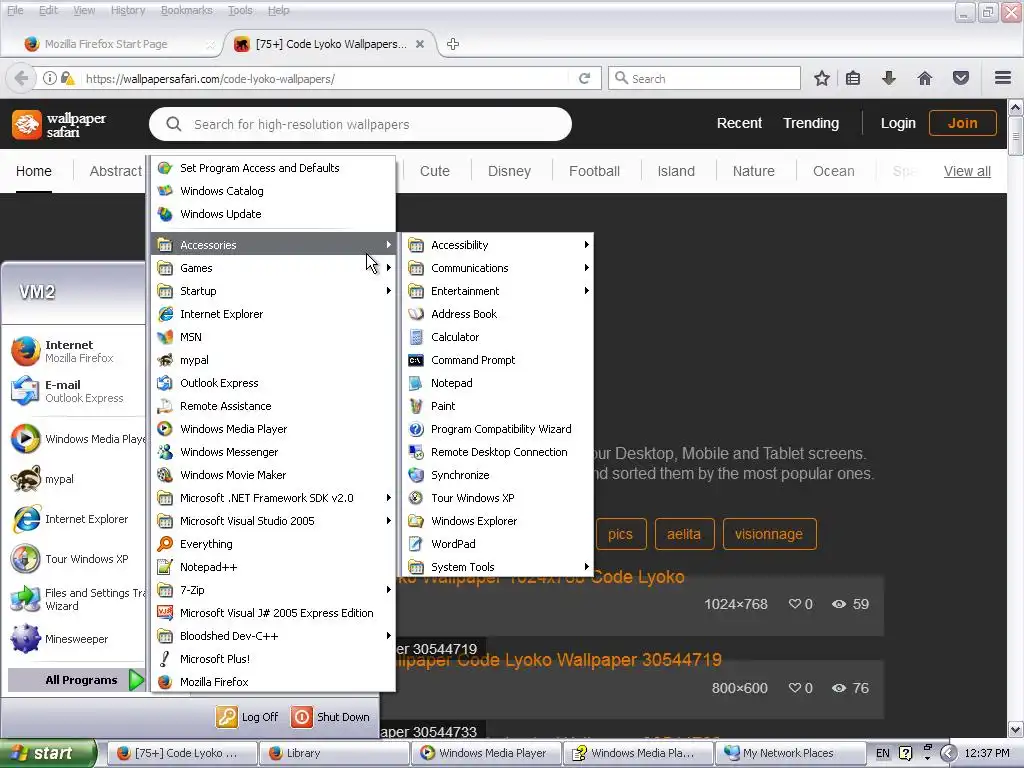Click the All Programs button
Screen dimensions: 1024x768
[x=76, y=680]
